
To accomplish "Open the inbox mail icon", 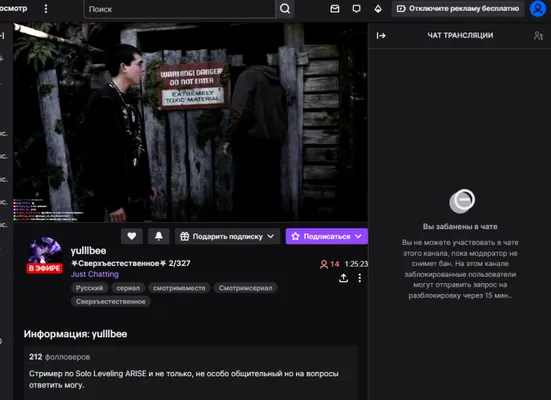I will tap(335, 9).
